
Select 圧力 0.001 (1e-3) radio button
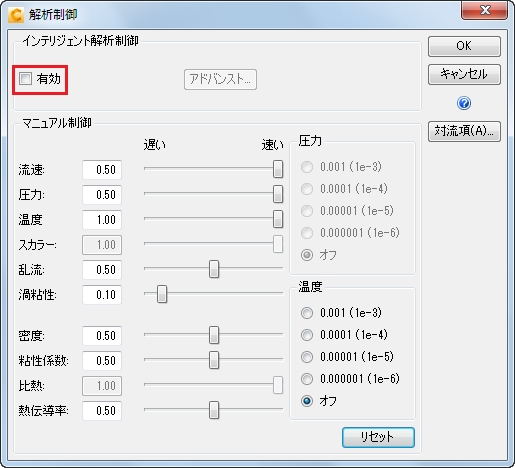point(307,167)
